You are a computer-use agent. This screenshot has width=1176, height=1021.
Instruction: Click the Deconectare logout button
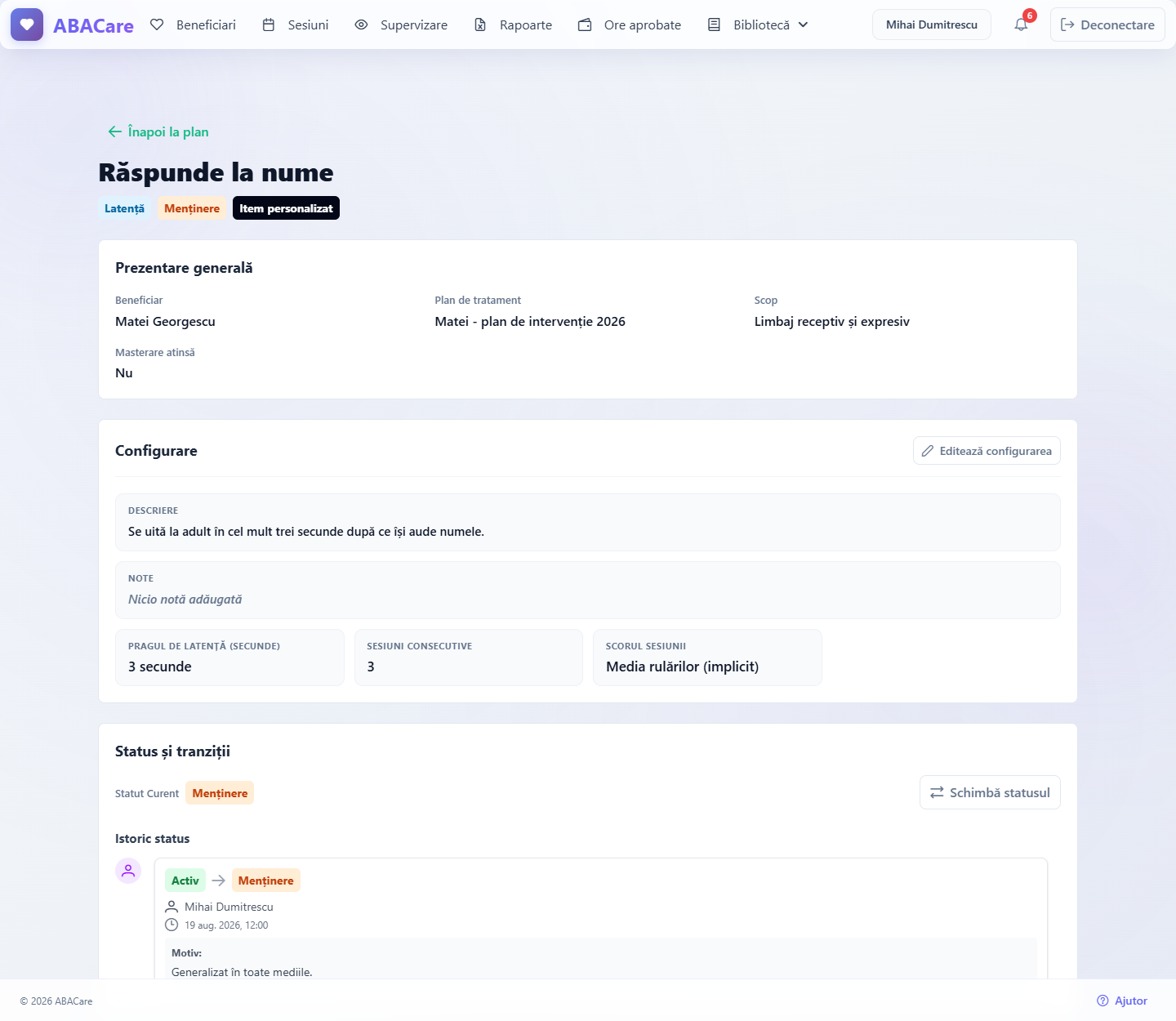tap(1107, 25)
